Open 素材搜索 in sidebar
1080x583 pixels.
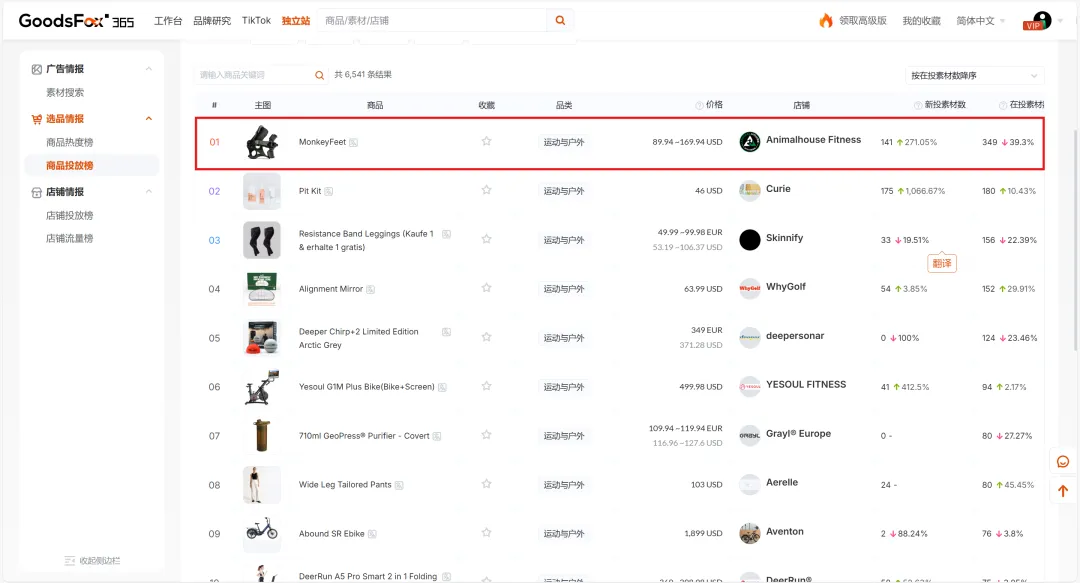pyautogui.click(x=65, y=92)
